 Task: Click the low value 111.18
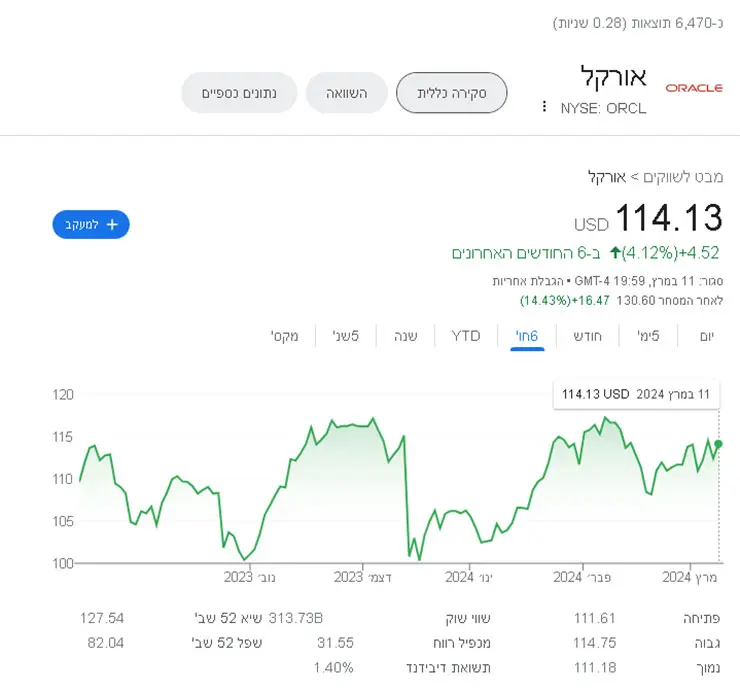pyautogui.click(x=595, y=668)
